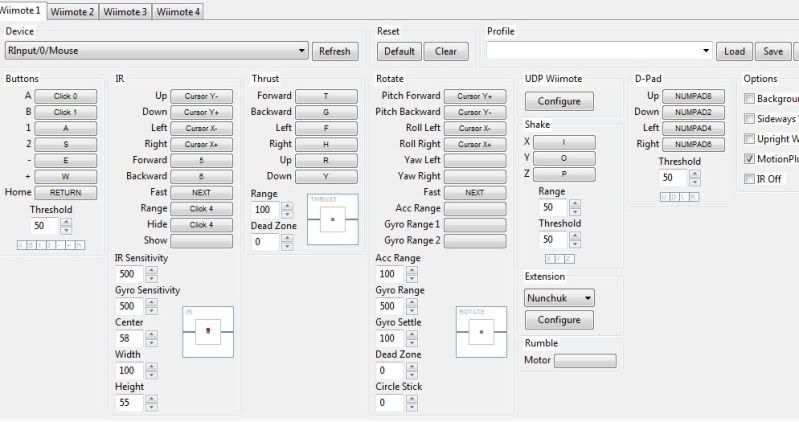This screenshot has height=422, width=799.
Task: Toggle the Background input checkbox
Action: tap(749, 98)
